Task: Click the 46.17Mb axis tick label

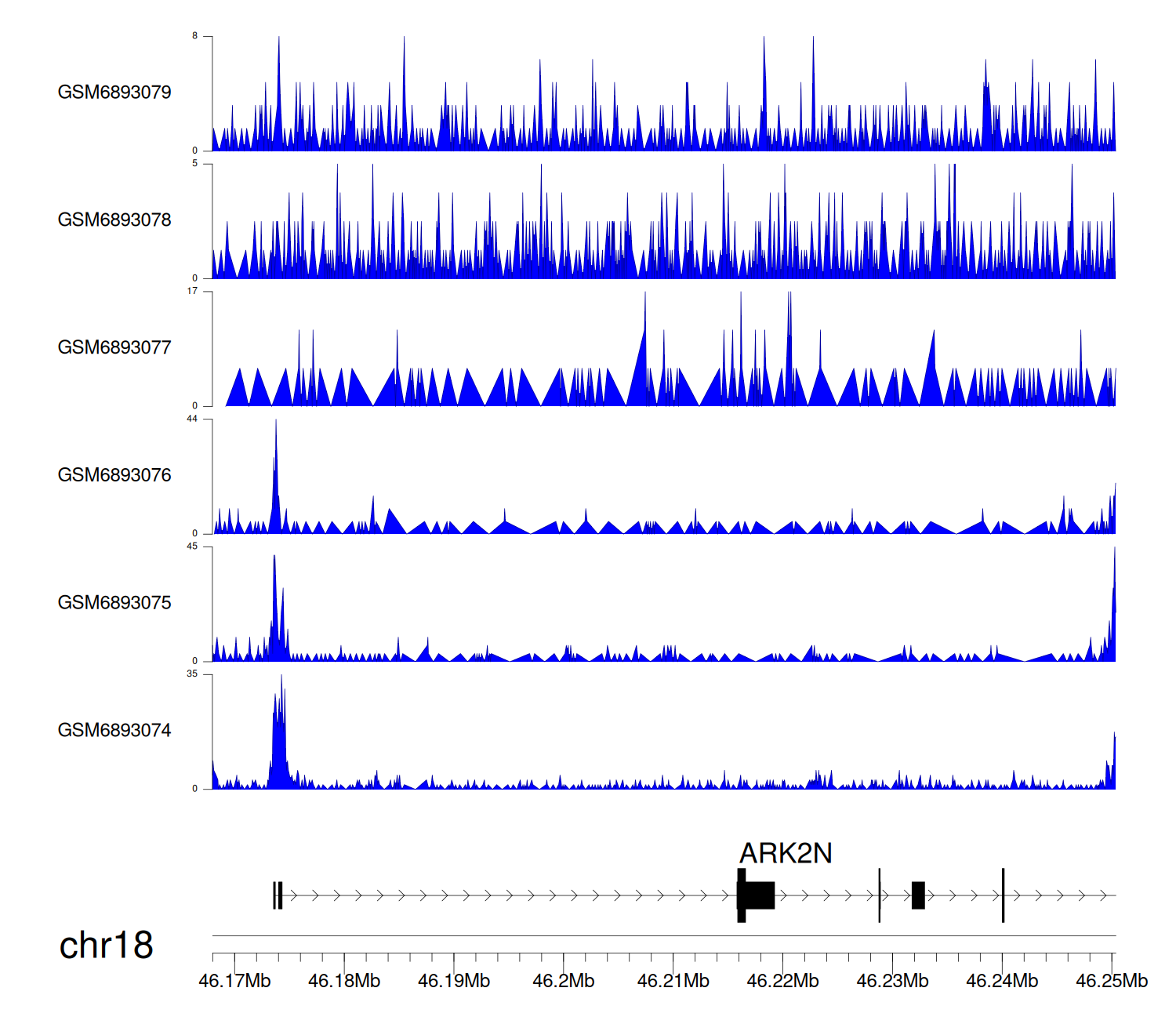Action: pos(234,981)
